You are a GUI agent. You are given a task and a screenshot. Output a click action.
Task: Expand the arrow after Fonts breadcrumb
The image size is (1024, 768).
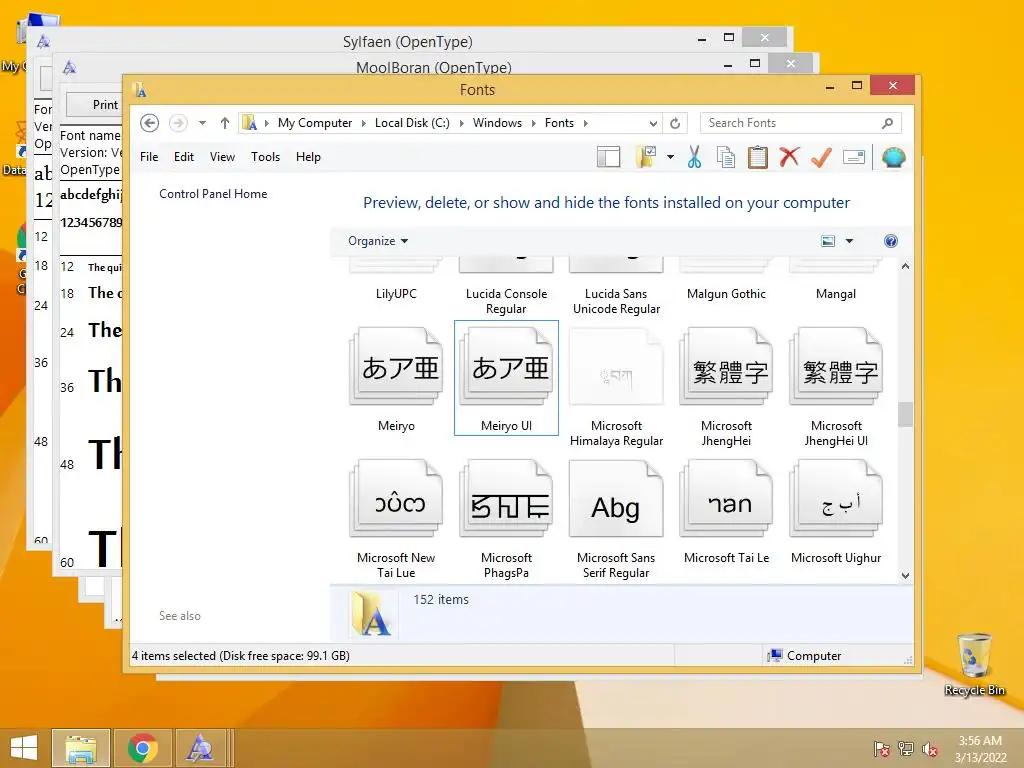pyautogui.click(x=585, y=123)
